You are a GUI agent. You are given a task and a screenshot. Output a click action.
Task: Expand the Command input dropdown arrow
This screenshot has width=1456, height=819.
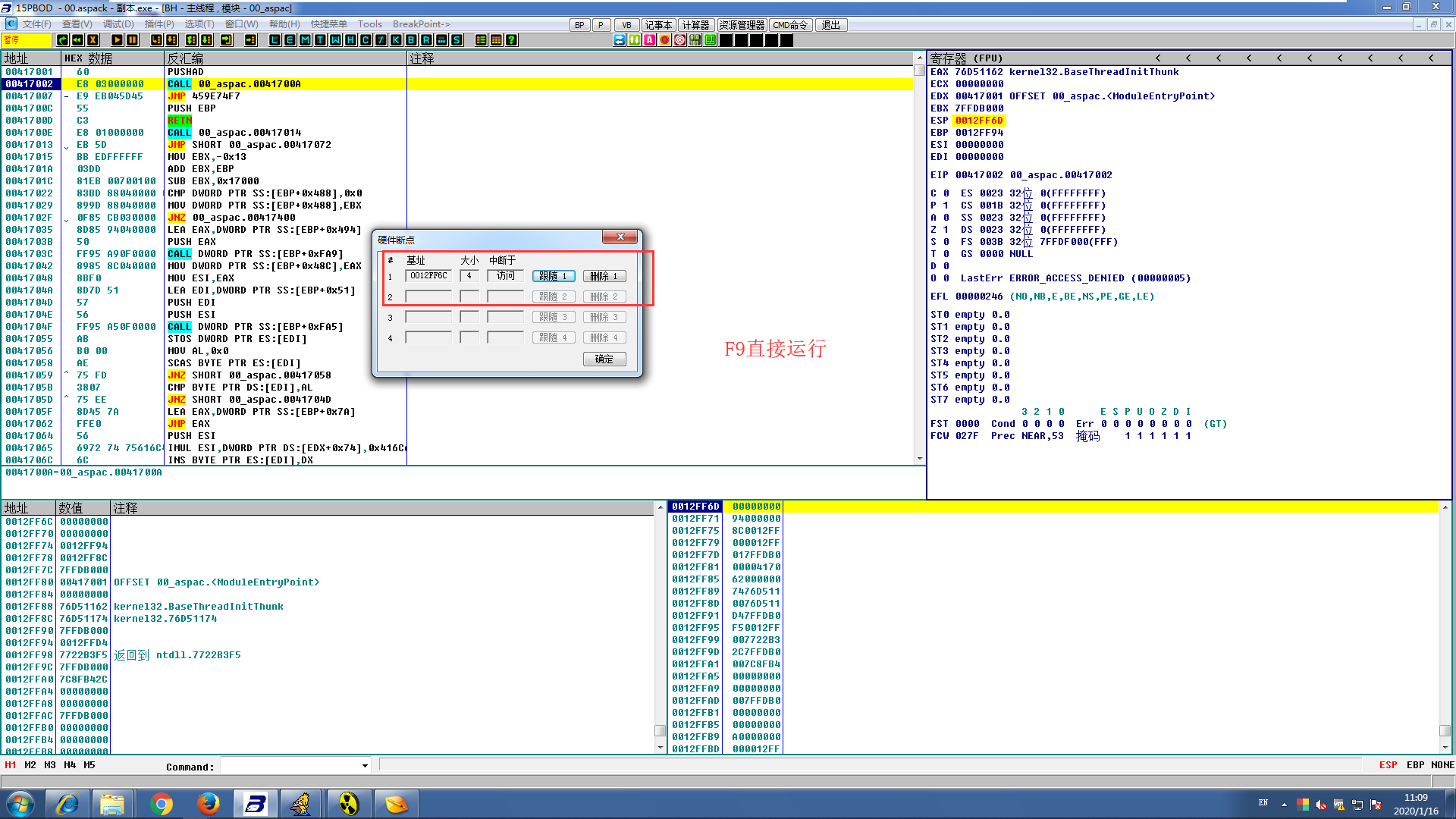[365, 766]
